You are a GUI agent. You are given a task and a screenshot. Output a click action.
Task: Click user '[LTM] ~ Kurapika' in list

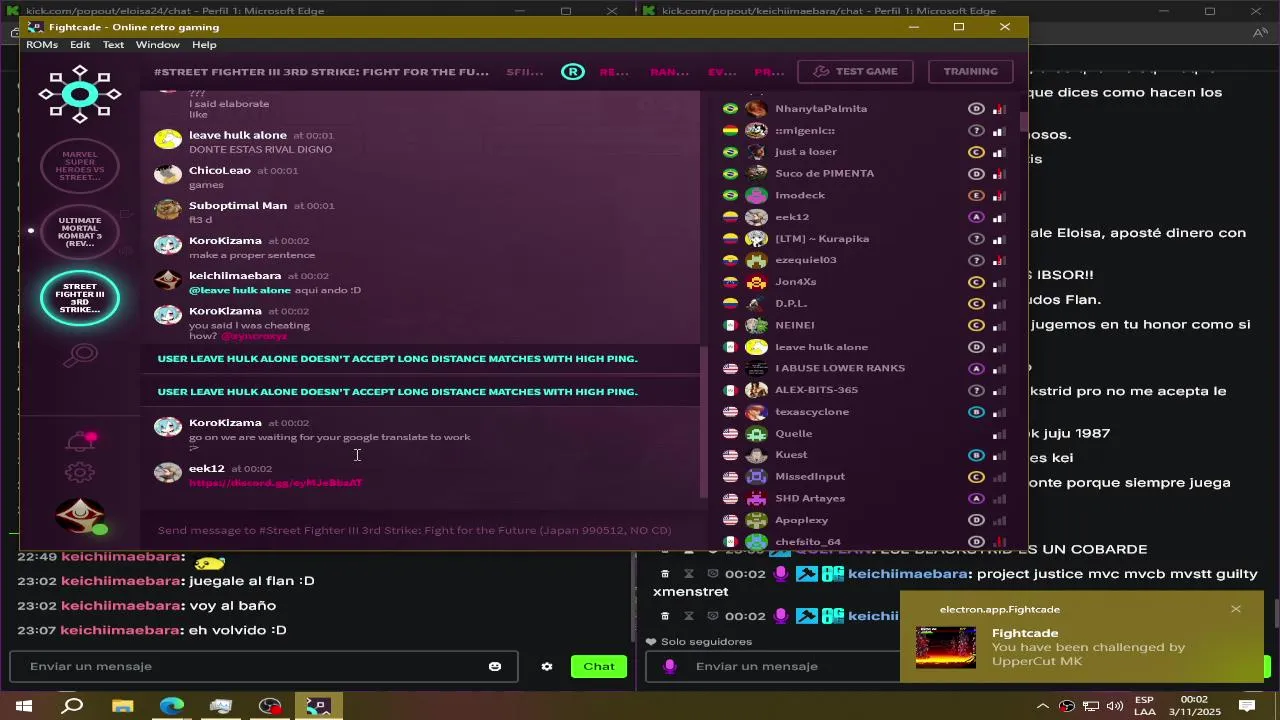822,239
